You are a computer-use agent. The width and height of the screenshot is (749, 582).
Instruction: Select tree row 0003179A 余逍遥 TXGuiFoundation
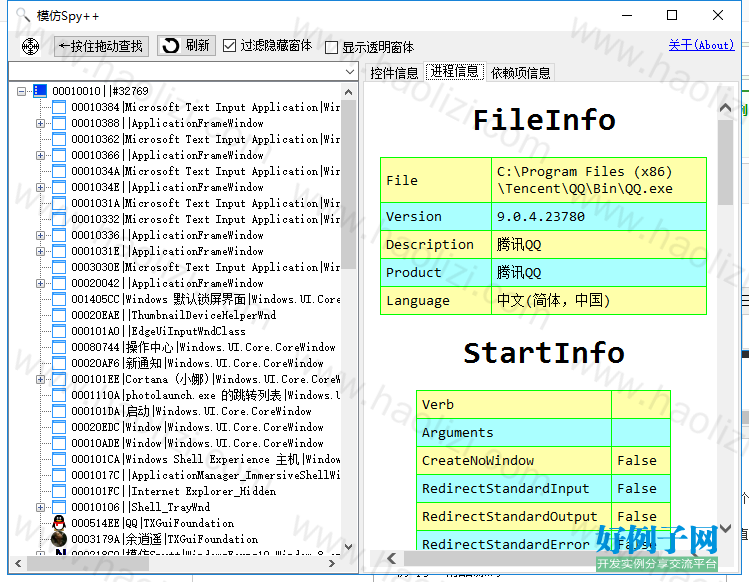164,539
